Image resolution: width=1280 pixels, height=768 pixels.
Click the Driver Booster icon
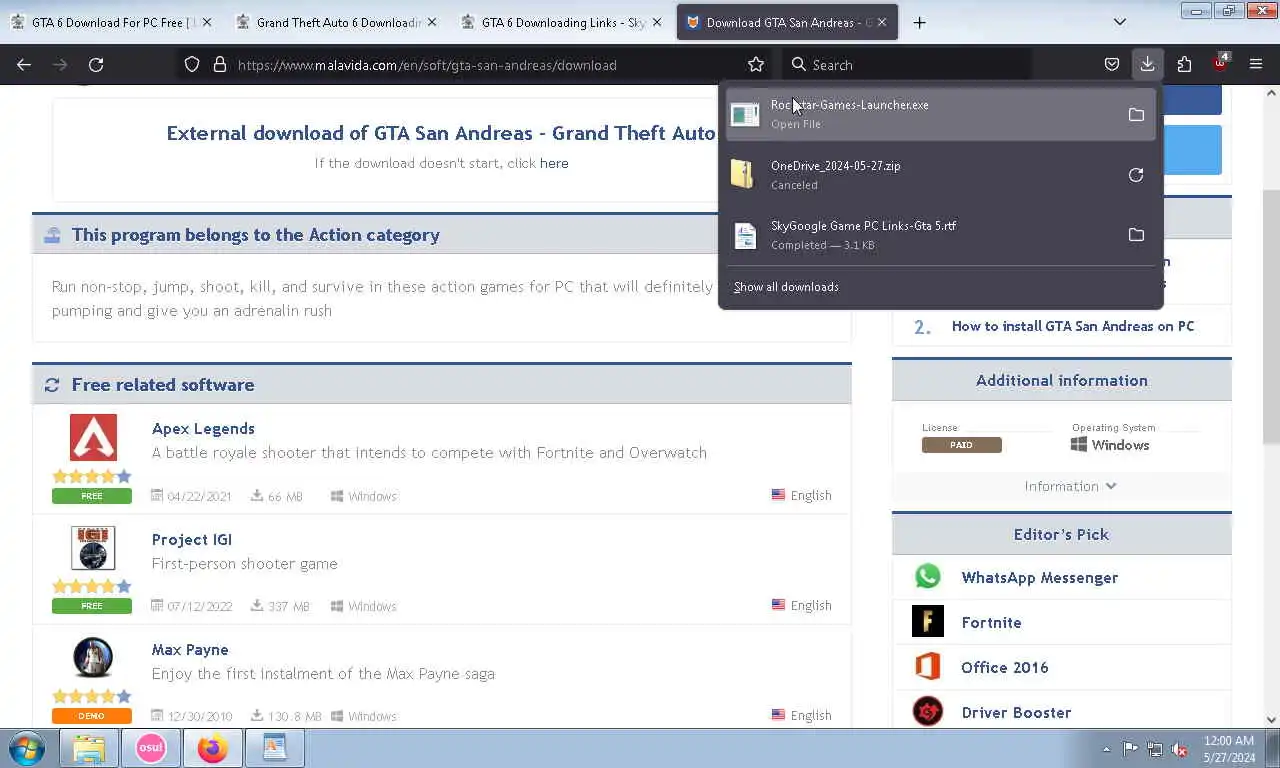pos(928,711)
